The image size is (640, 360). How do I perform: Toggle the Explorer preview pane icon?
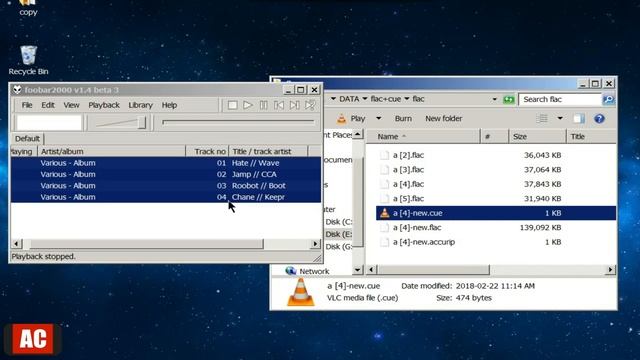tap(579, 119)
